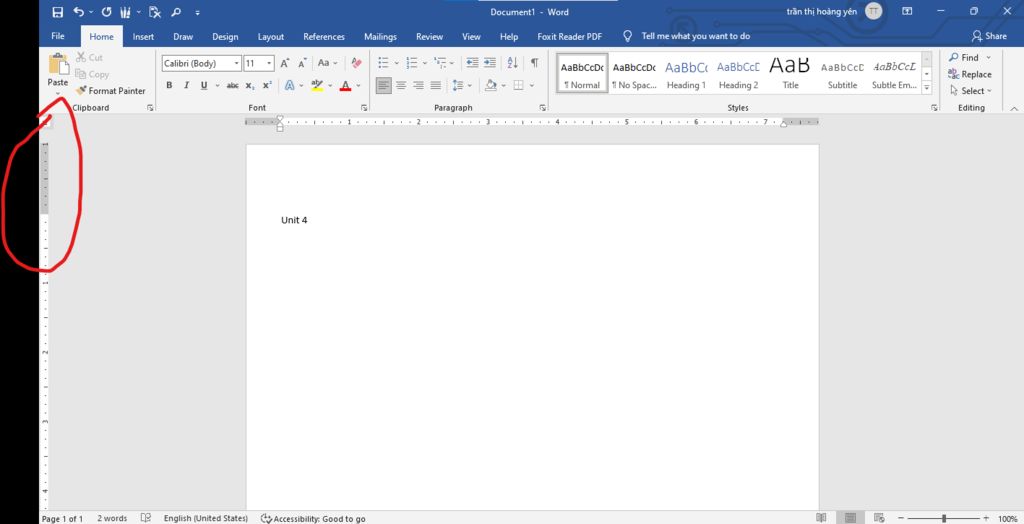Open account avatar for trần thị hoàng yến
The image size is (1024, 524).
[x=874, y=11]
